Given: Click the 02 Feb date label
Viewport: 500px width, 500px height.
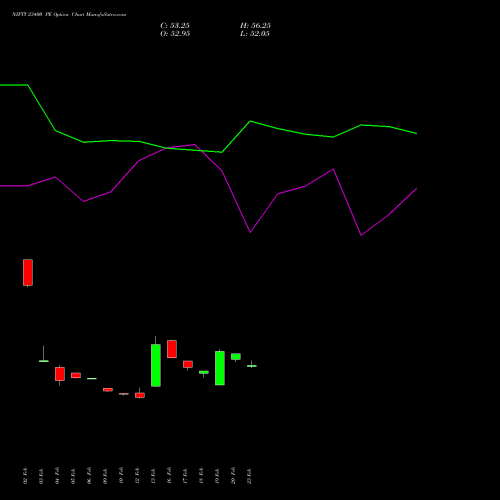Looking at the screenshot, I should pyautogui.click(x=26, y=476).
